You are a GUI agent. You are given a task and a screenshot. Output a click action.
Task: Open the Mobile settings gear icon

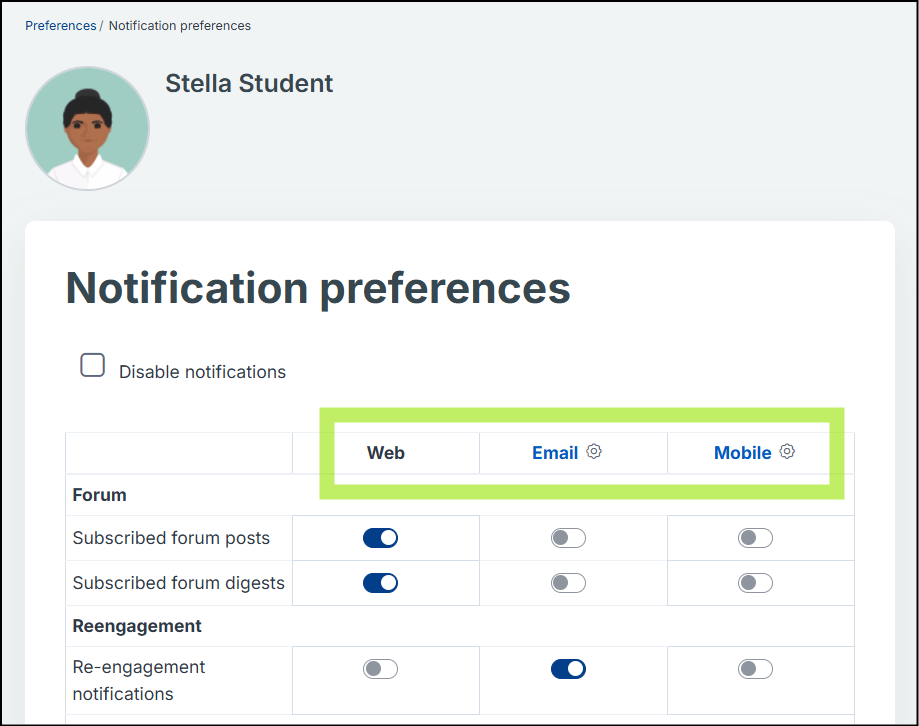787,451
